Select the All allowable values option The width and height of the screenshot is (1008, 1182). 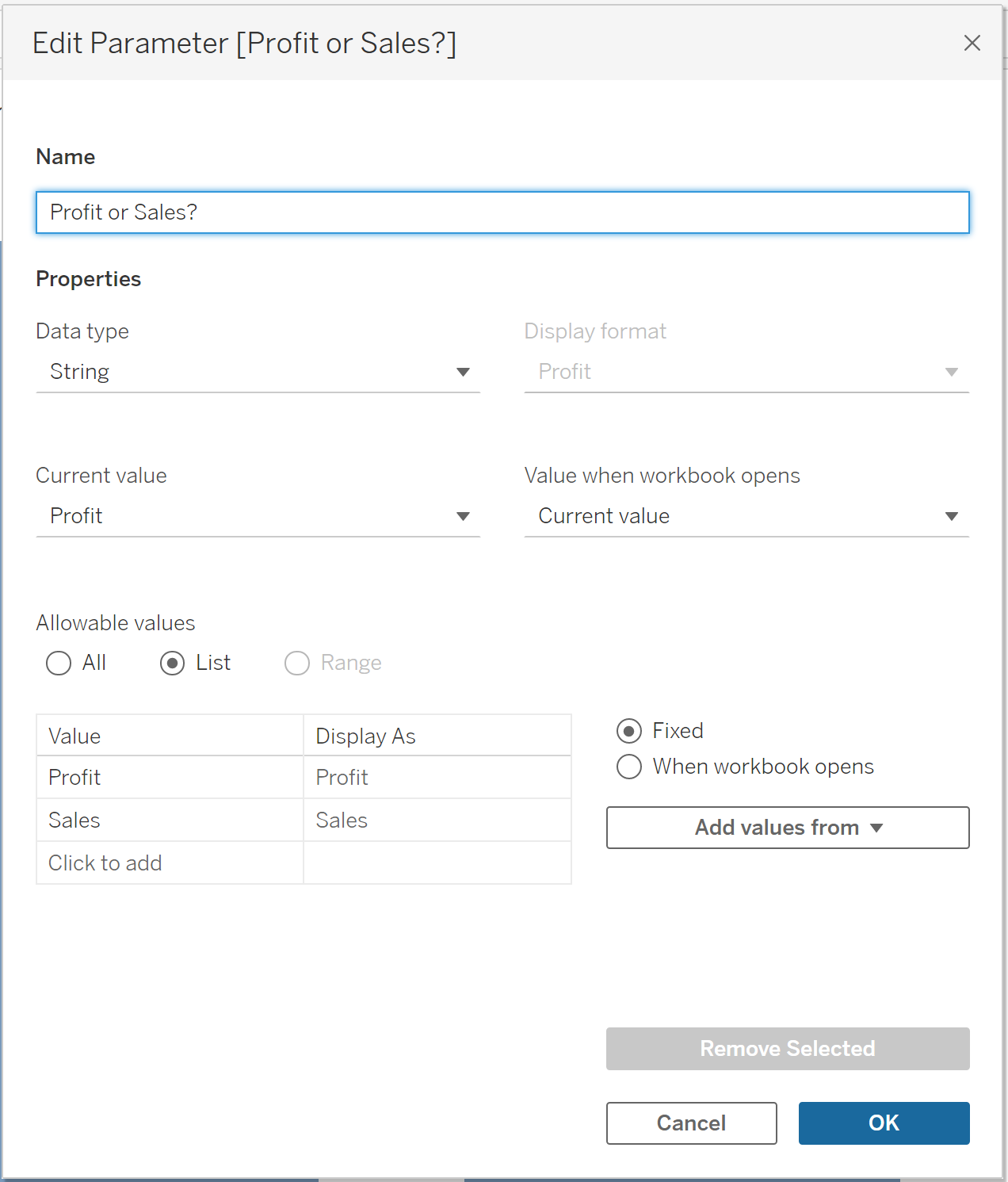pos(59,663)
